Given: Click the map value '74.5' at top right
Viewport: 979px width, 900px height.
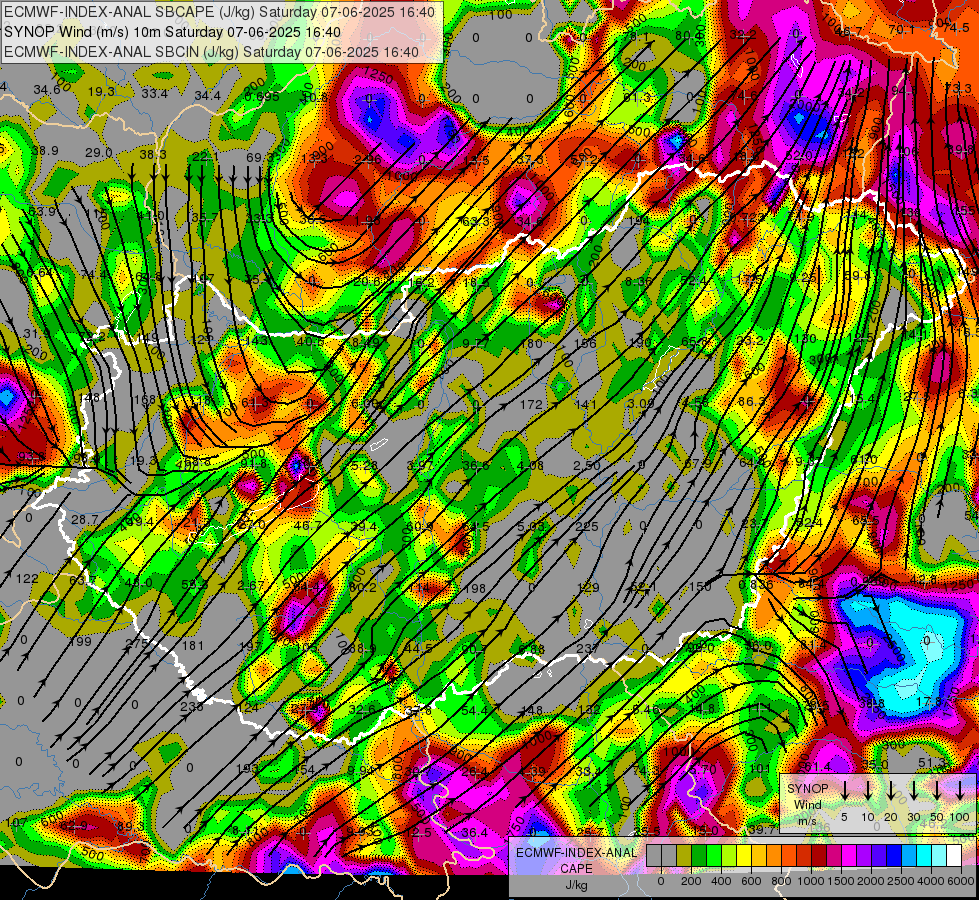Looking at the screenshot, I should coord(956,28).
